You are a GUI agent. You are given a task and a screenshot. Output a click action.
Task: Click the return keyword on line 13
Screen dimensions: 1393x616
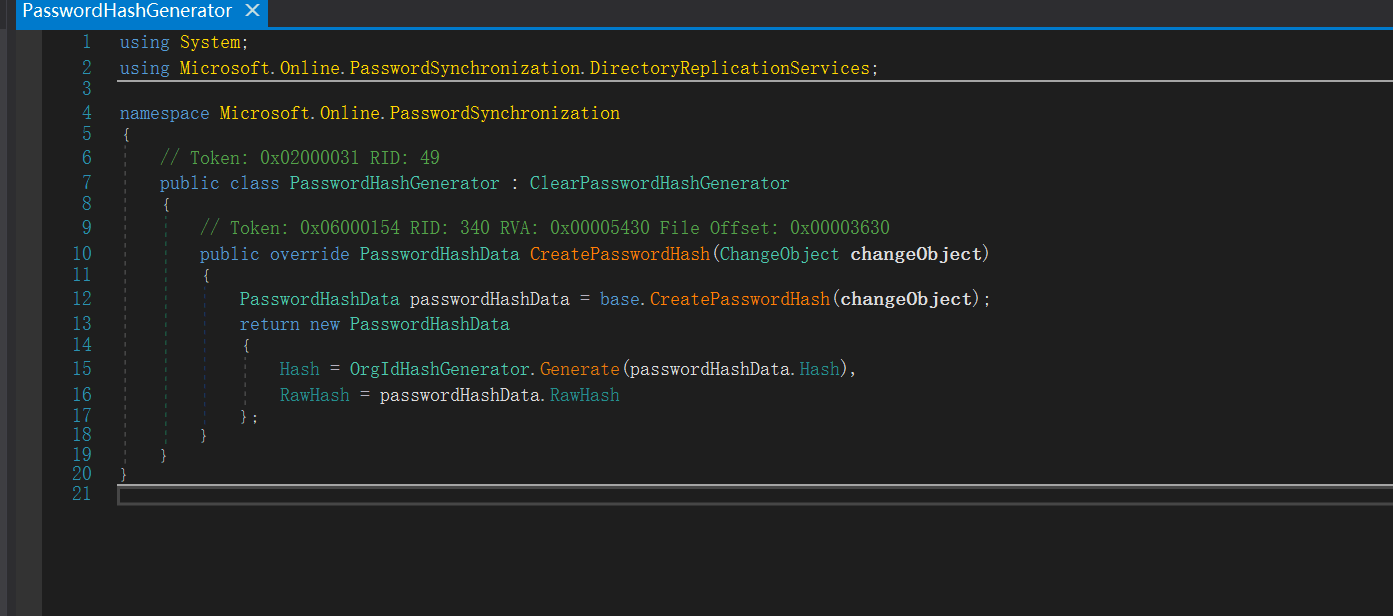point(269,325)
